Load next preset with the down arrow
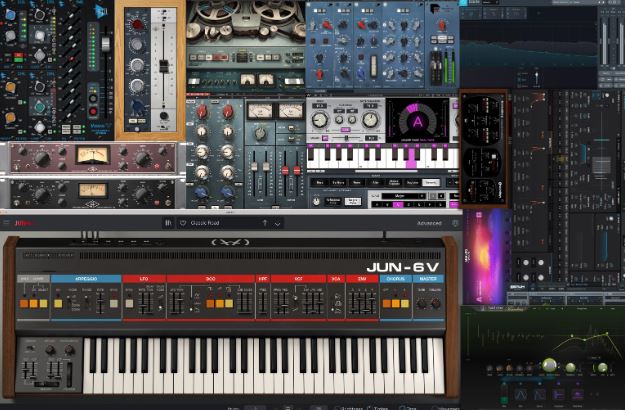The height and width of the screenshot is (410, 625). [x=277, y=224]
